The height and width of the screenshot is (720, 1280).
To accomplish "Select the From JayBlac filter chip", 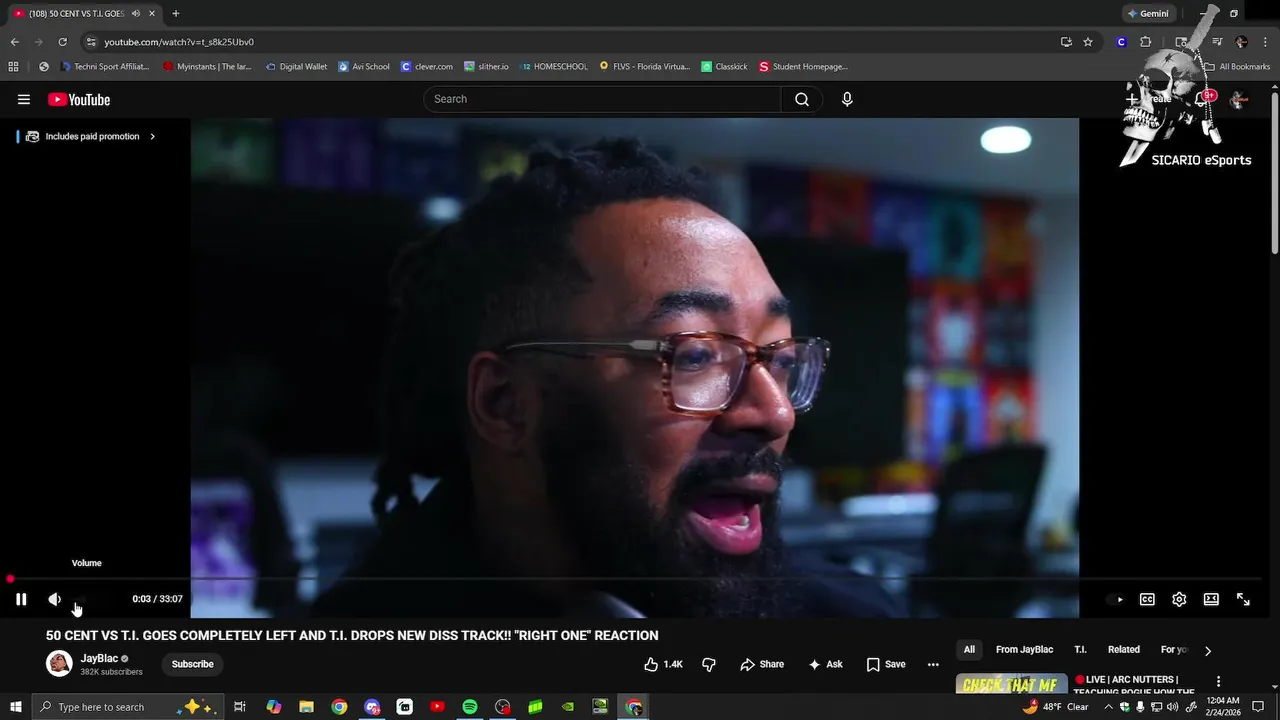I will pos(1024,650).
